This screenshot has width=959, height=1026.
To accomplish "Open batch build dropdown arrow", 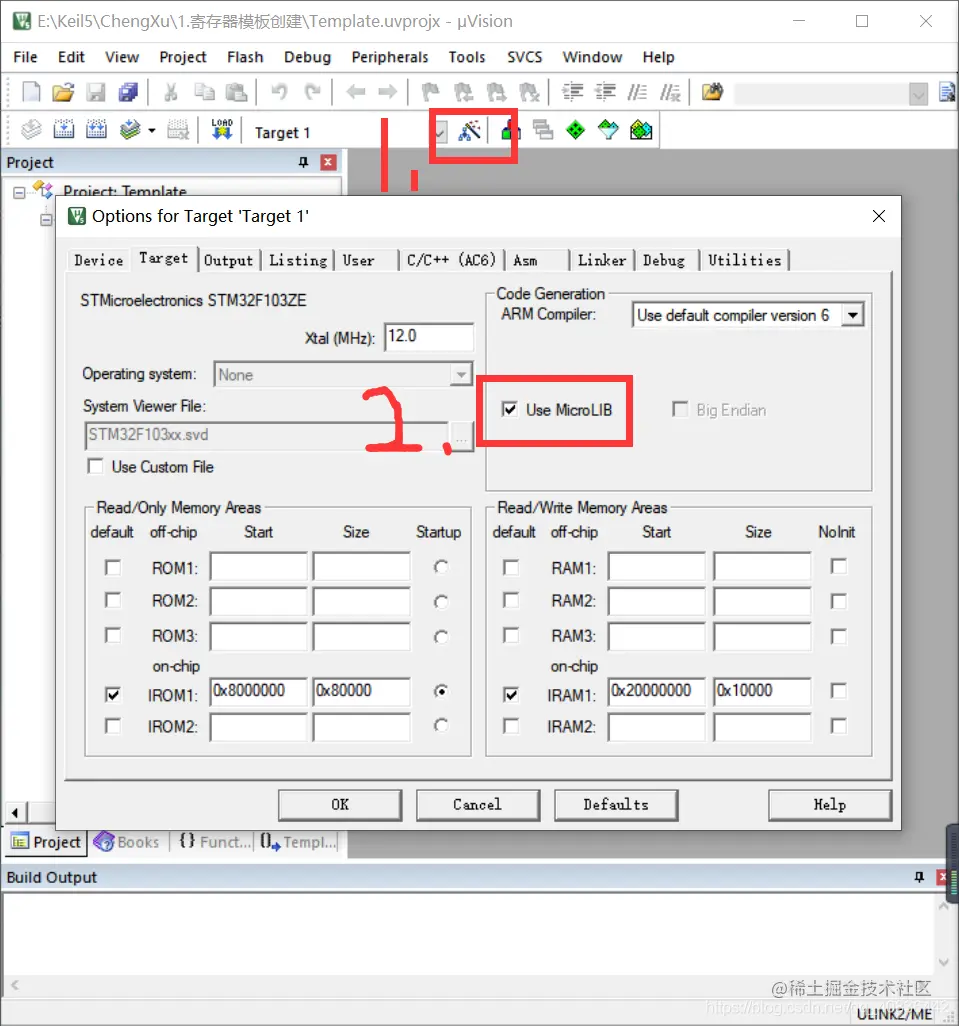I will (152, 130).
